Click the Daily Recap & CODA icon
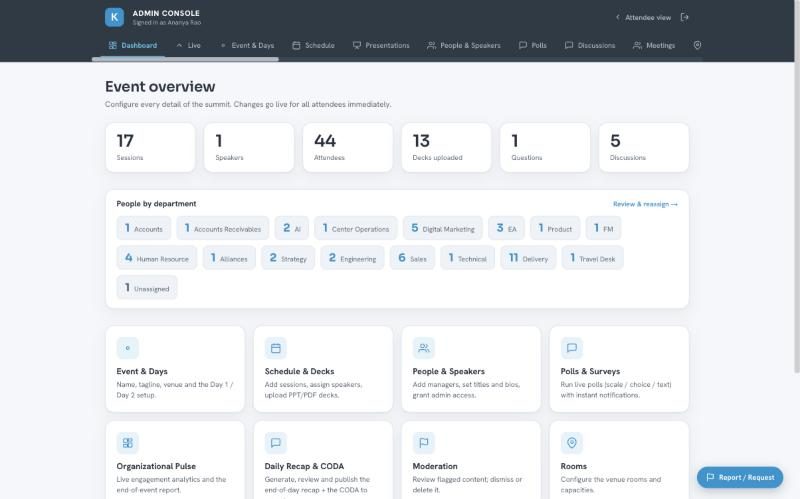 (x=276, y=443)
